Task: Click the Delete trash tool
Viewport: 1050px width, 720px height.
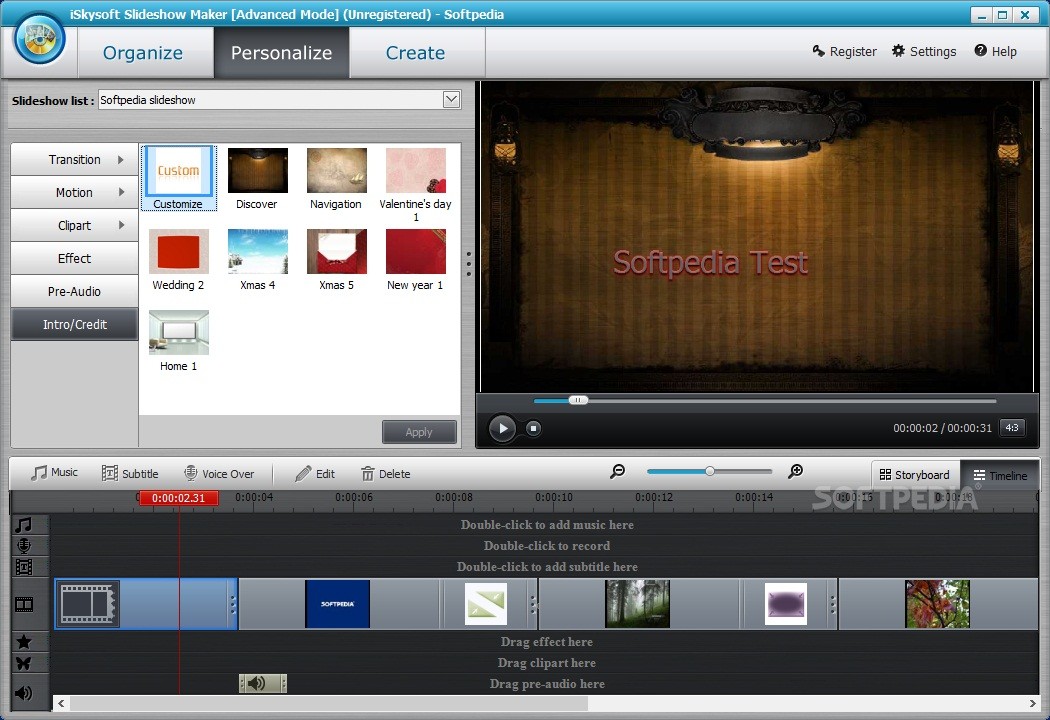Action: point(386,474)
